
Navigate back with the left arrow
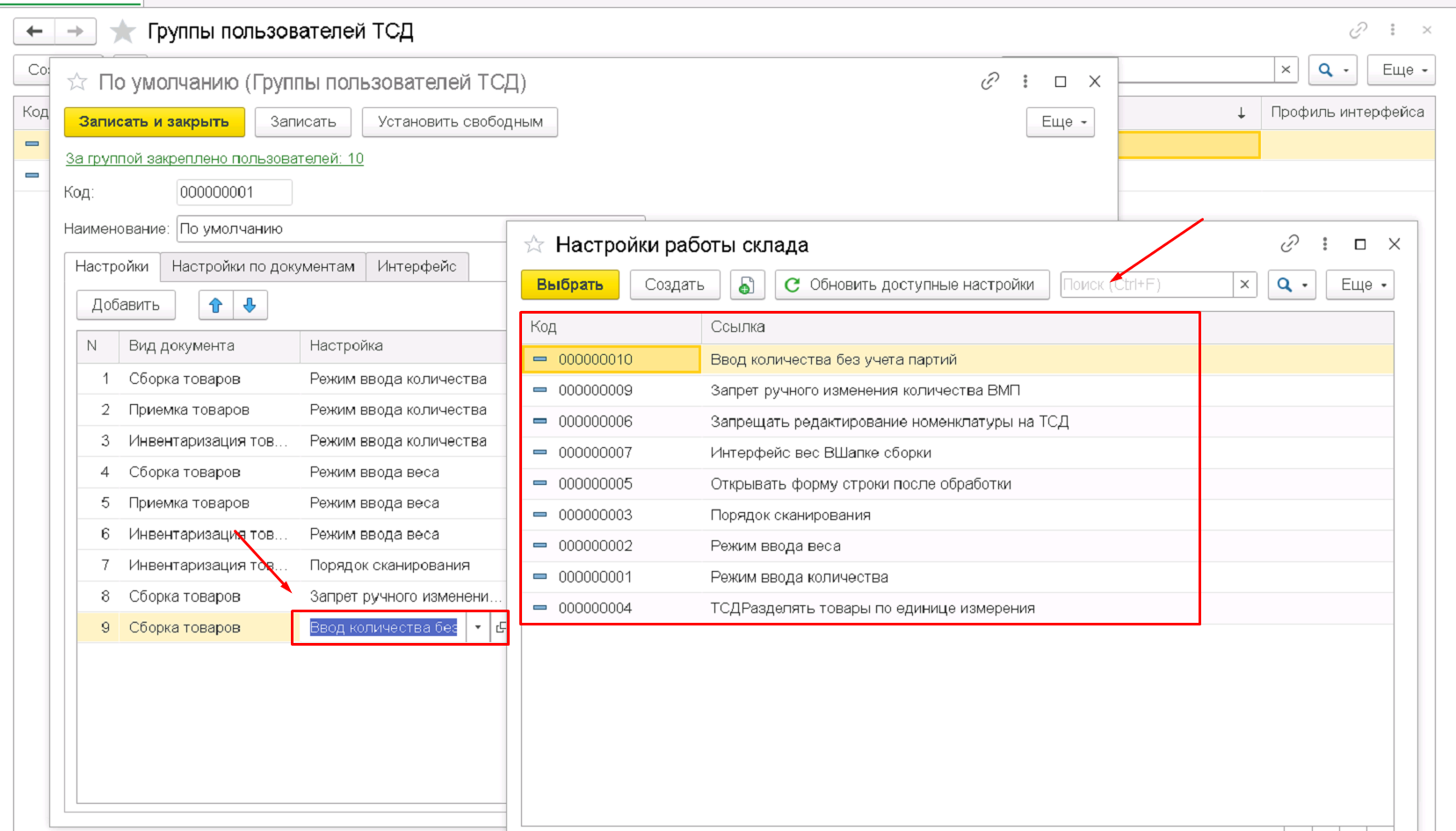point(34,32)
